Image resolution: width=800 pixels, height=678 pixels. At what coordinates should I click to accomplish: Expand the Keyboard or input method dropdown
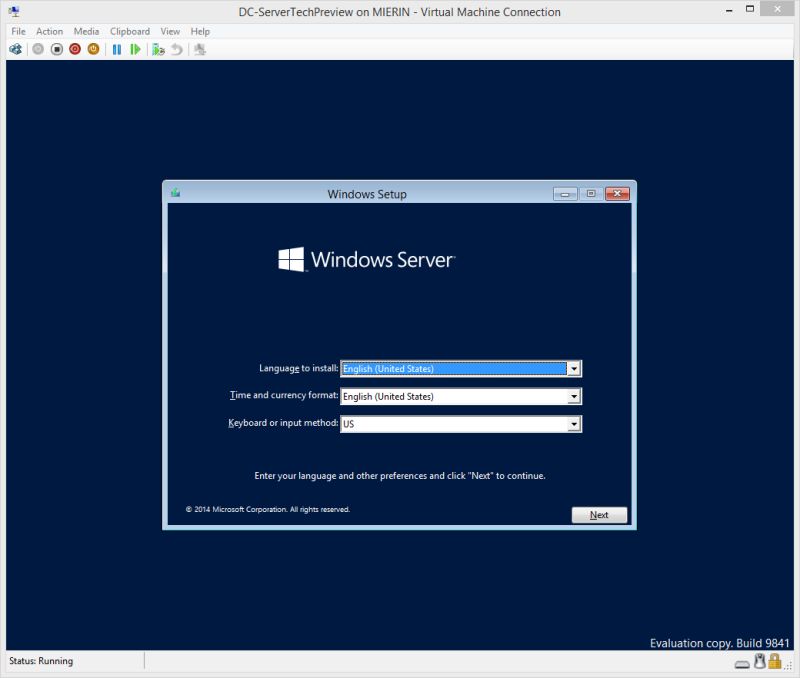[x=574, y=424]
